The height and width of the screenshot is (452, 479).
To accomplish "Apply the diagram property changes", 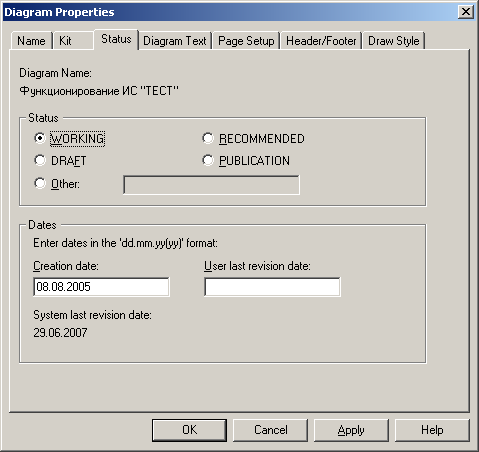I will [x=351, y=430].
